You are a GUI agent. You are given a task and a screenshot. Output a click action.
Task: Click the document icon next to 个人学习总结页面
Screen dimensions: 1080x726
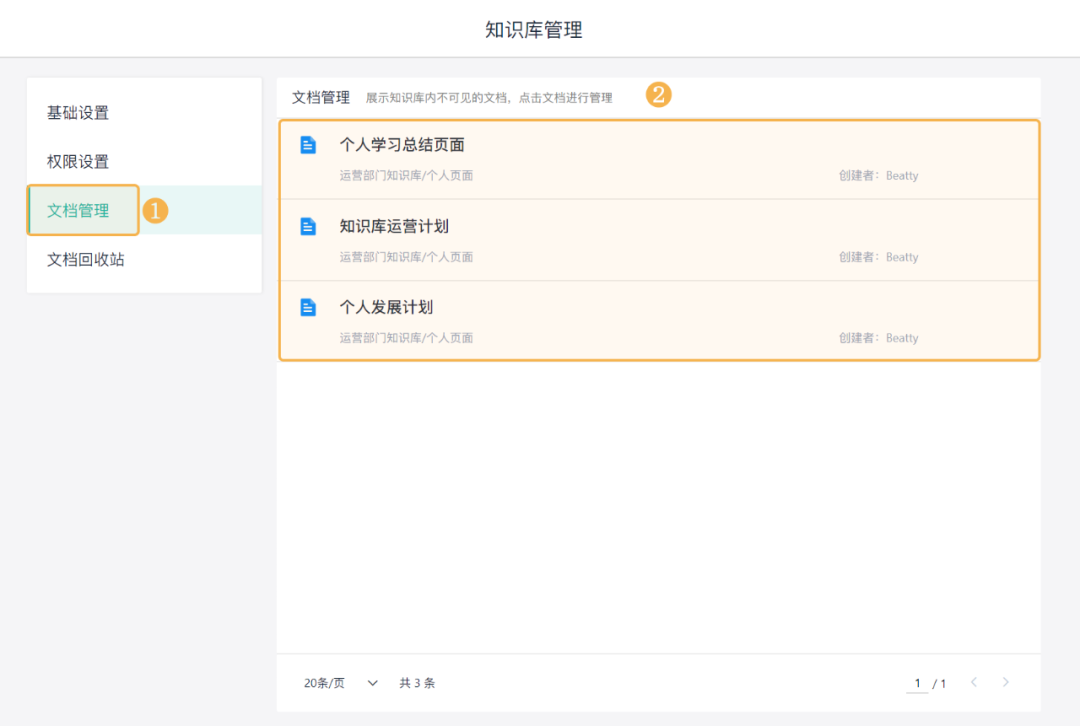pyautogui.click(x=307, y=144)
